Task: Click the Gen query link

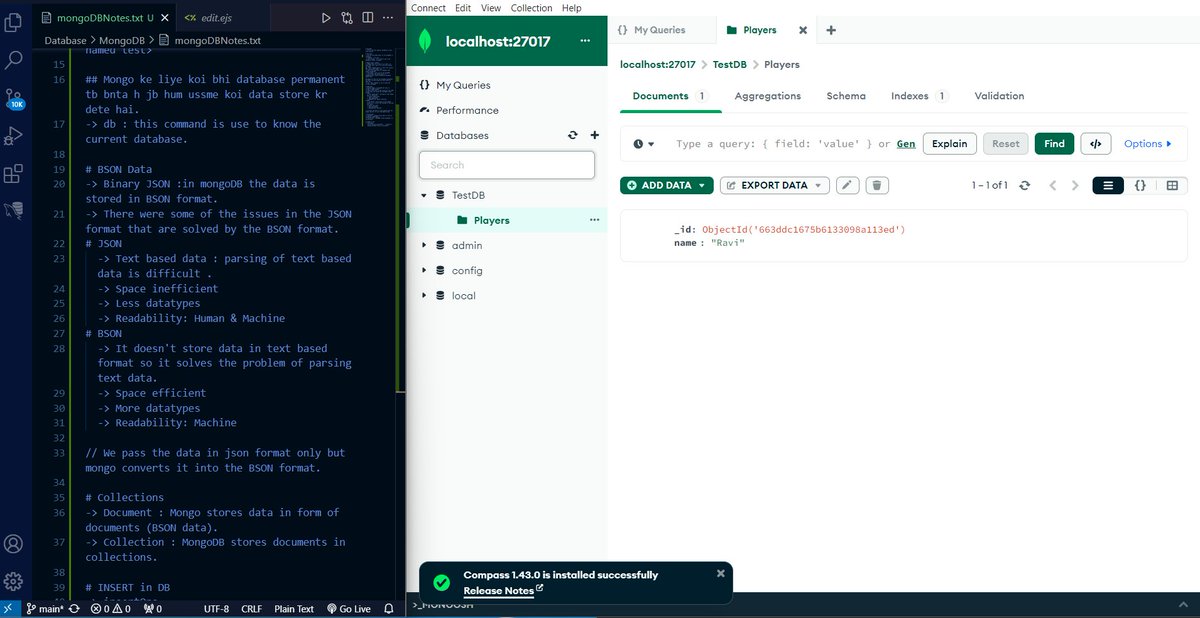Action: coord(905,144)
